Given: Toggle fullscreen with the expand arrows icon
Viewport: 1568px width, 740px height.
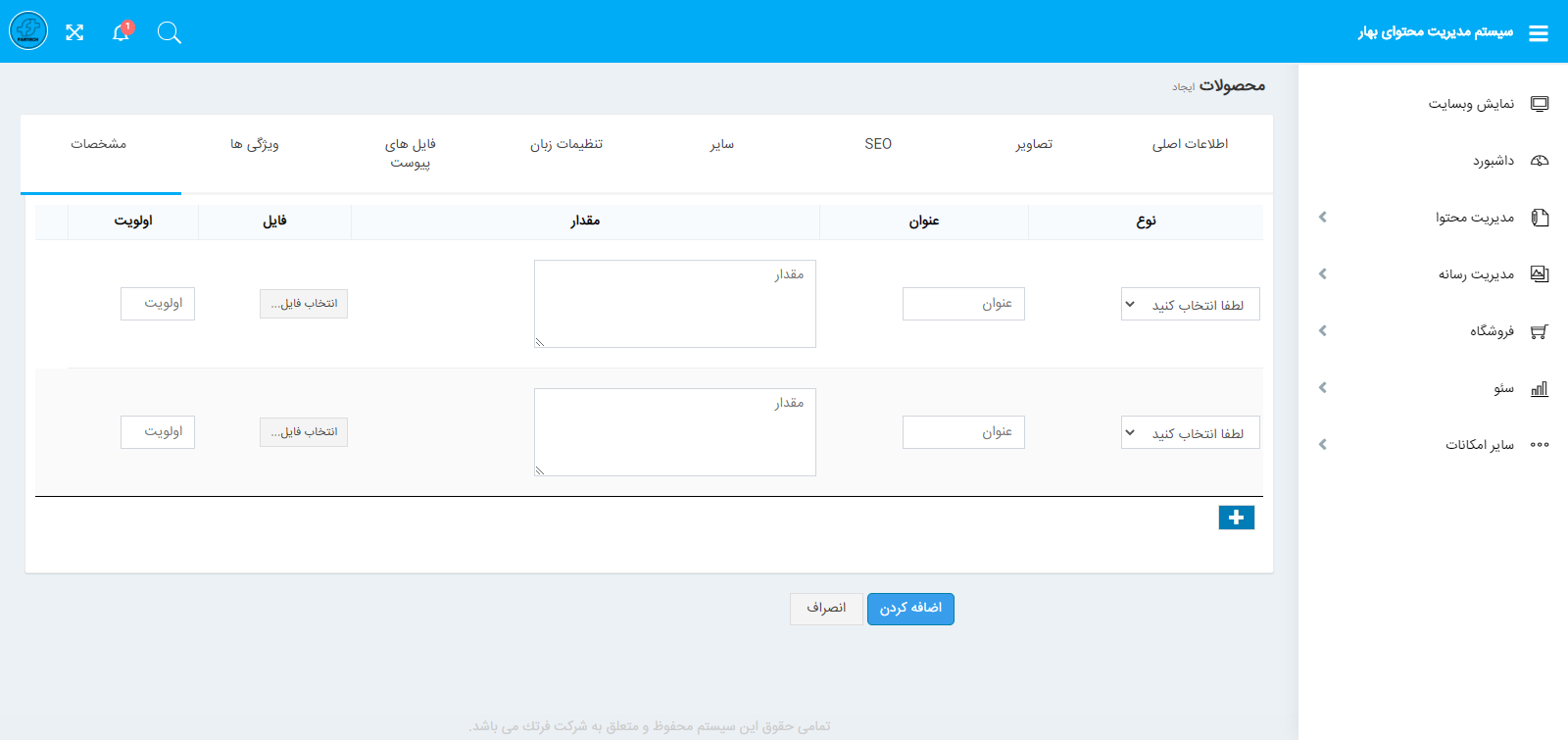Looking at the screenshot, I should coord(74,32).
